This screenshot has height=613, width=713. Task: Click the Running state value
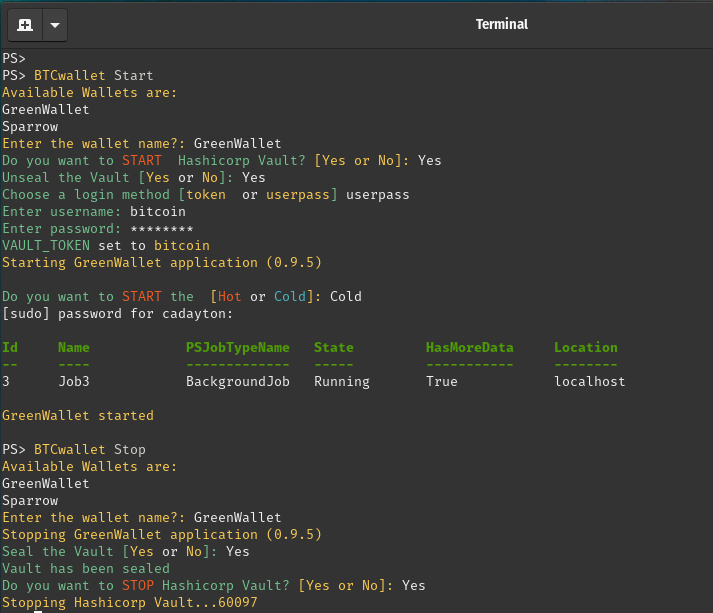coord(341,381)
